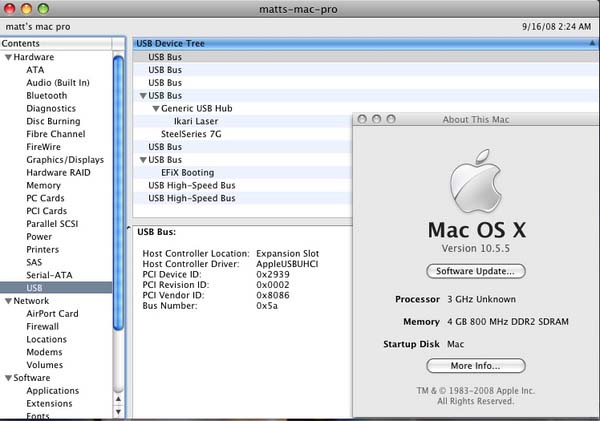Collapse the Software section triangle

pos(7,378)
